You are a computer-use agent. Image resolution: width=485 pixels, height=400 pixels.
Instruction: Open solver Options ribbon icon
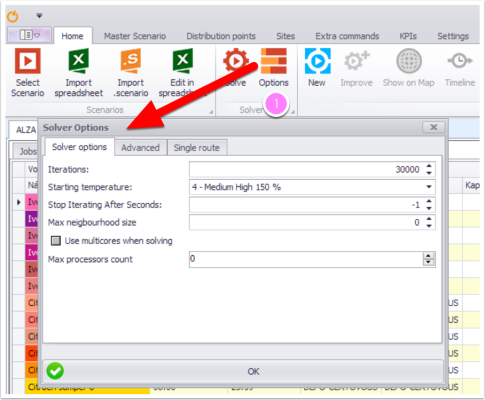pos(274,61)
